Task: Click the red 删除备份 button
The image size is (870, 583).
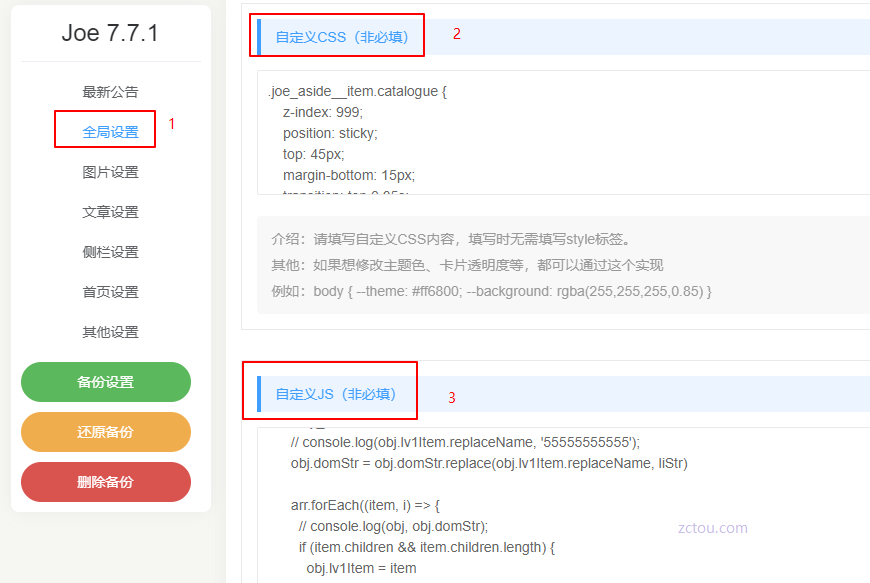Action: point(105,481)
